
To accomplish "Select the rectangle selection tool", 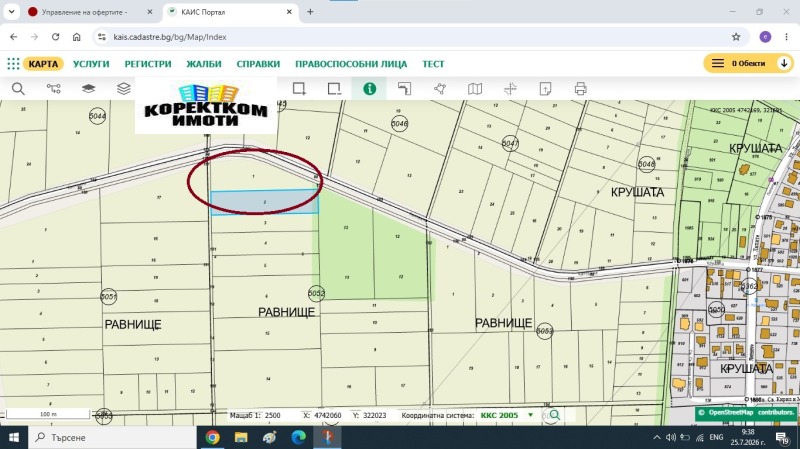I will [299, 89].
